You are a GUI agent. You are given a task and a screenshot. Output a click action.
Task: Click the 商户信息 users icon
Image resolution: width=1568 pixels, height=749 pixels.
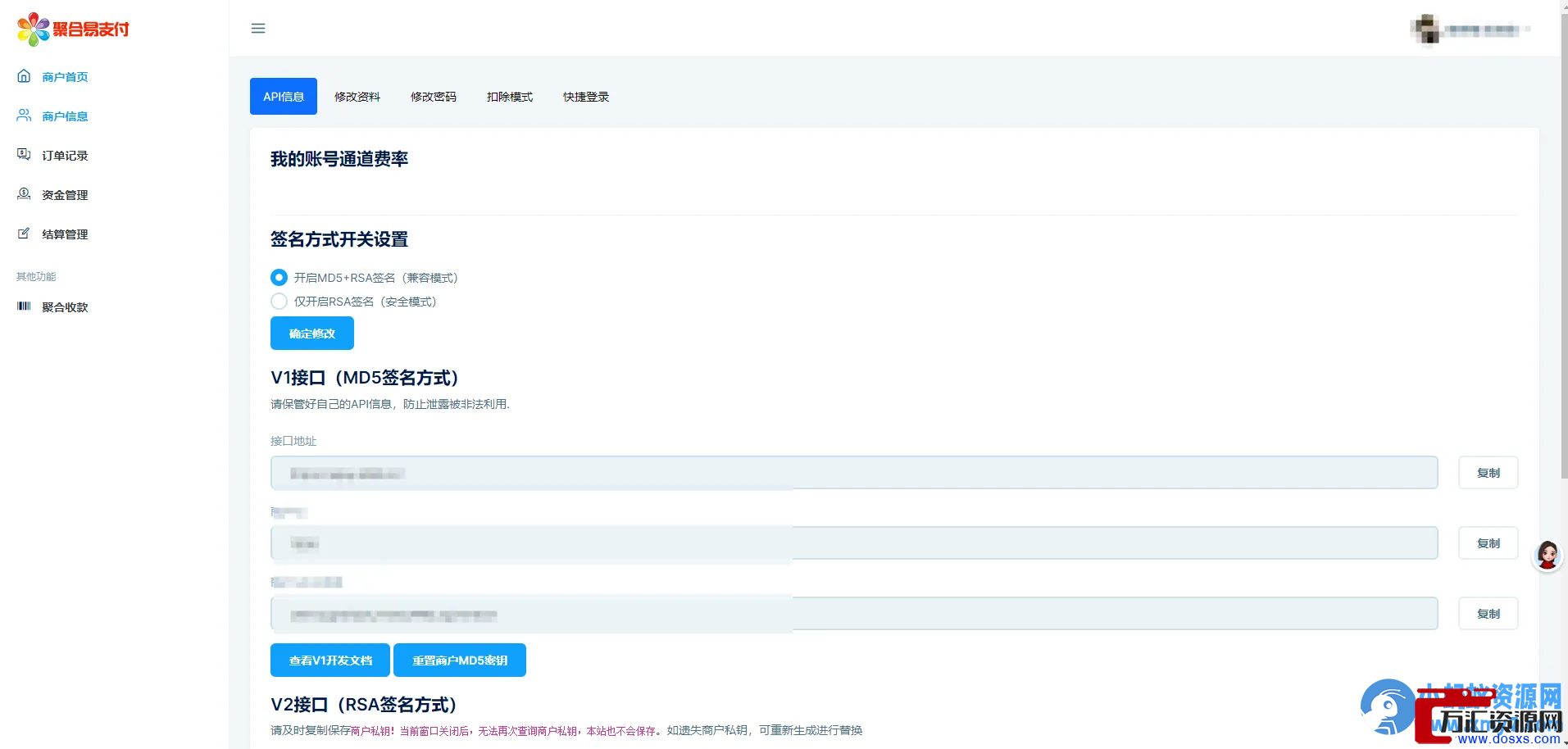tap(24, 116)
